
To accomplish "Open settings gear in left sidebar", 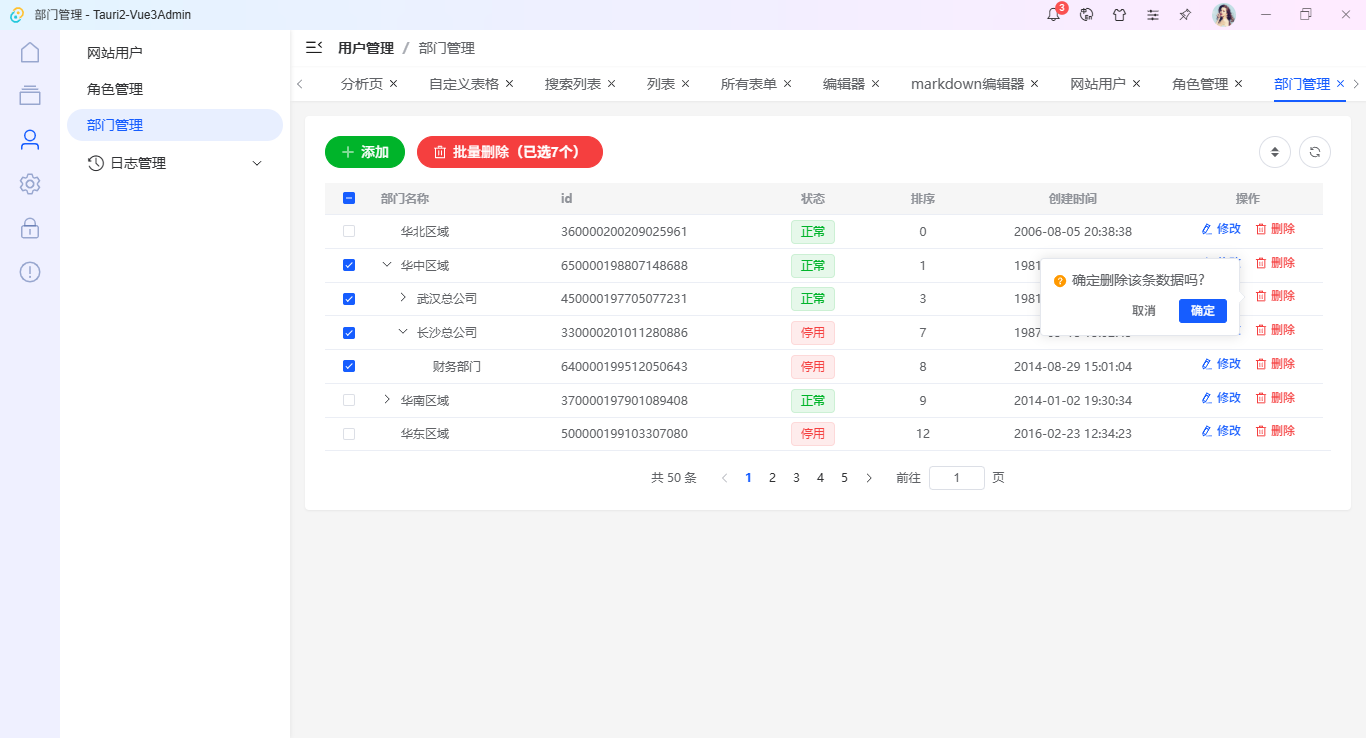I will tap(30, 184).
